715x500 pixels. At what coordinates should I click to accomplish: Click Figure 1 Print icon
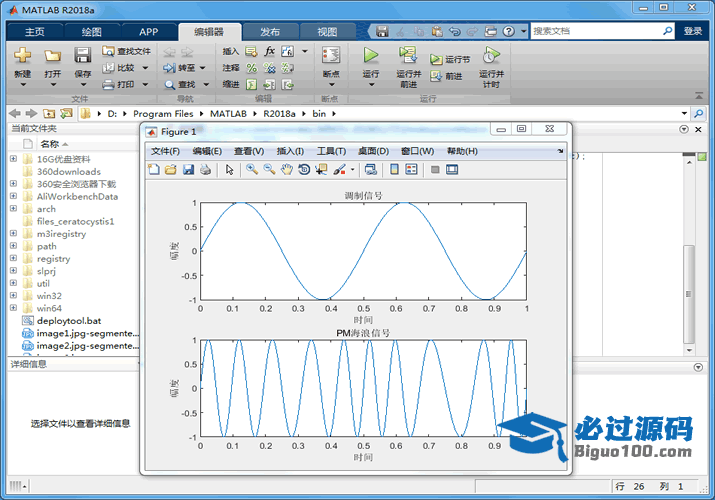[206, 170]
